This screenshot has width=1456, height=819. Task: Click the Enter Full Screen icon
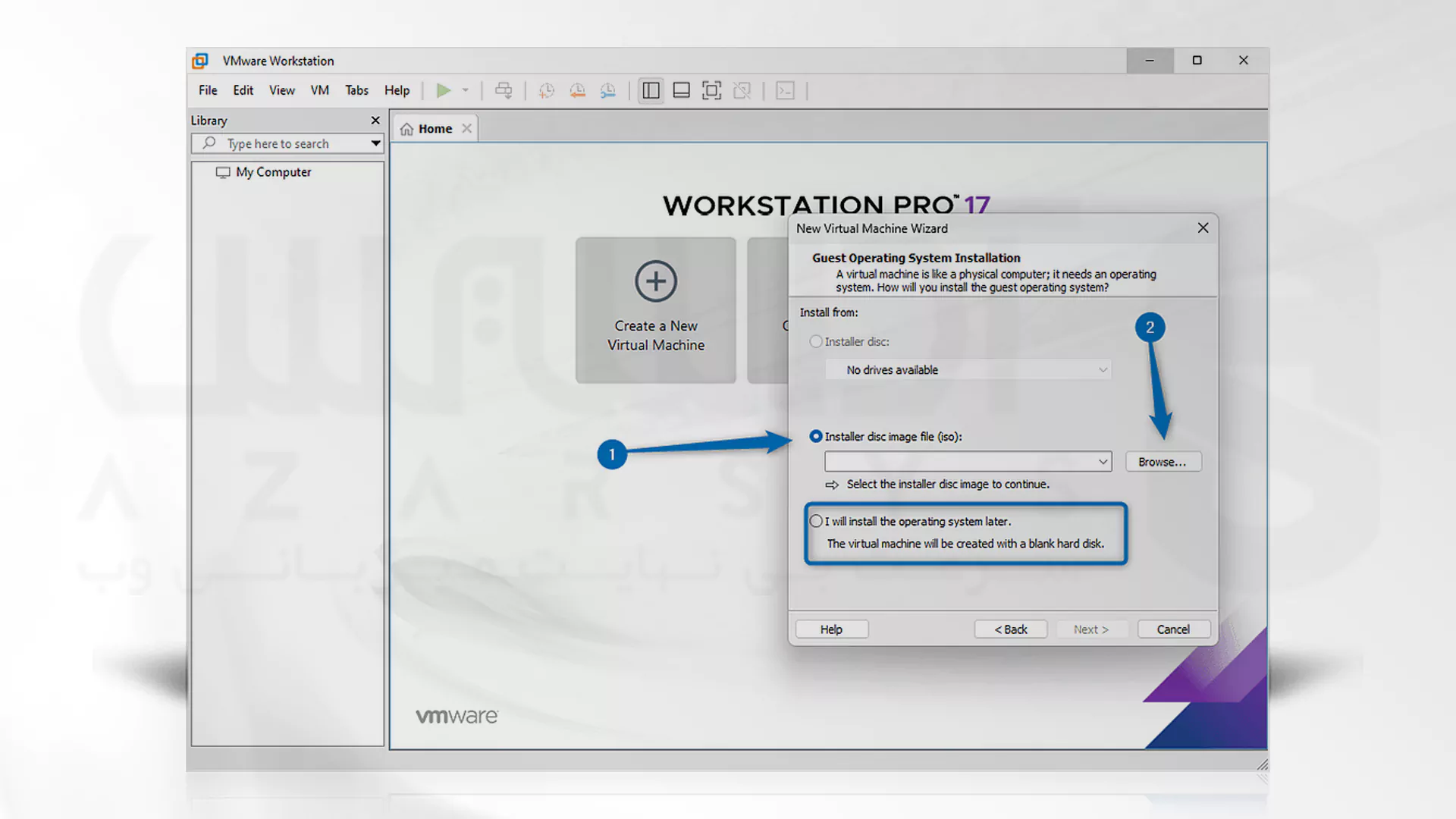tap(711, 91)
